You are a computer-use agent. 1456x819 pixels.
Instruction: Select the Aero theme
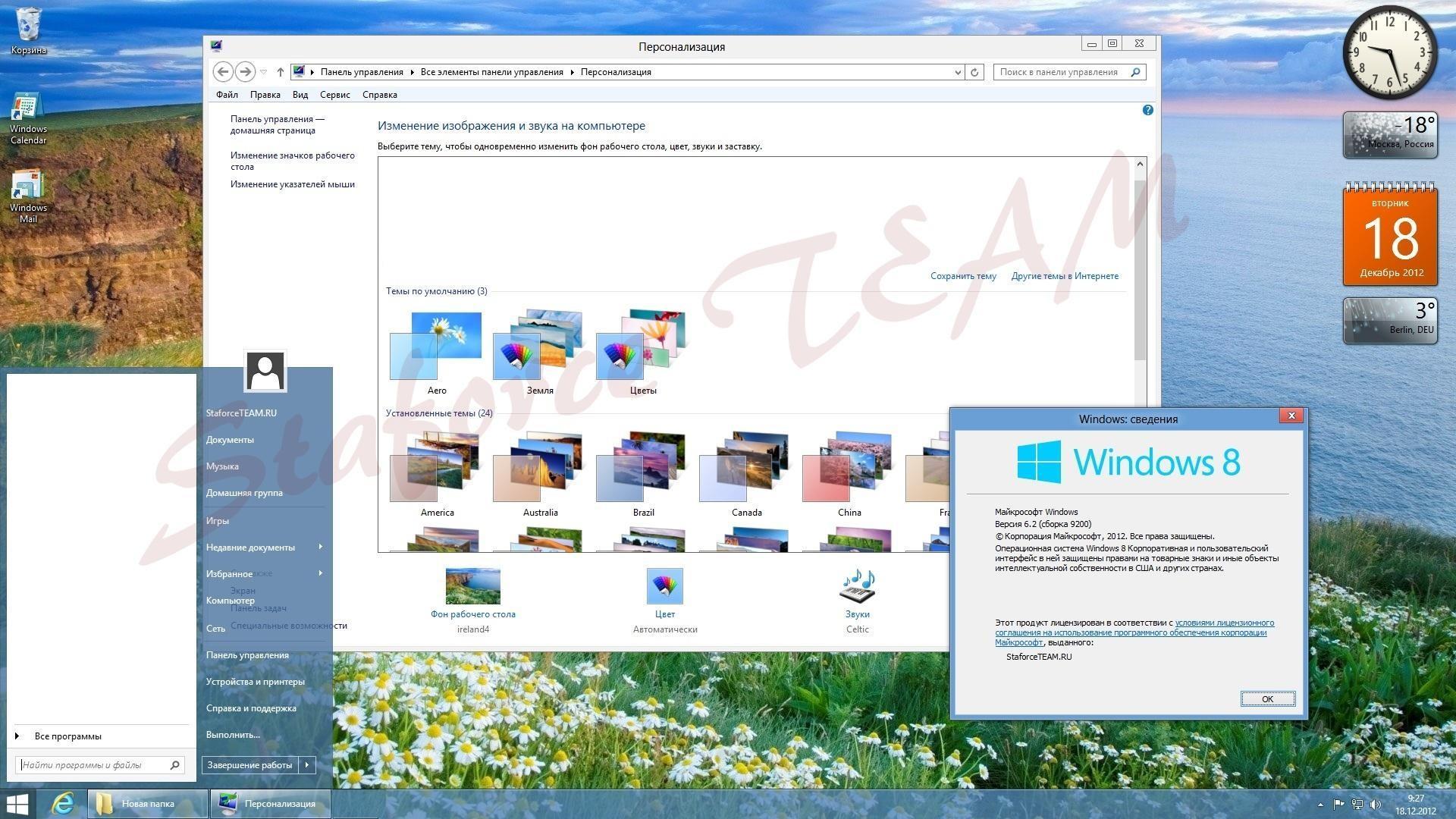[x=437, y=353]
